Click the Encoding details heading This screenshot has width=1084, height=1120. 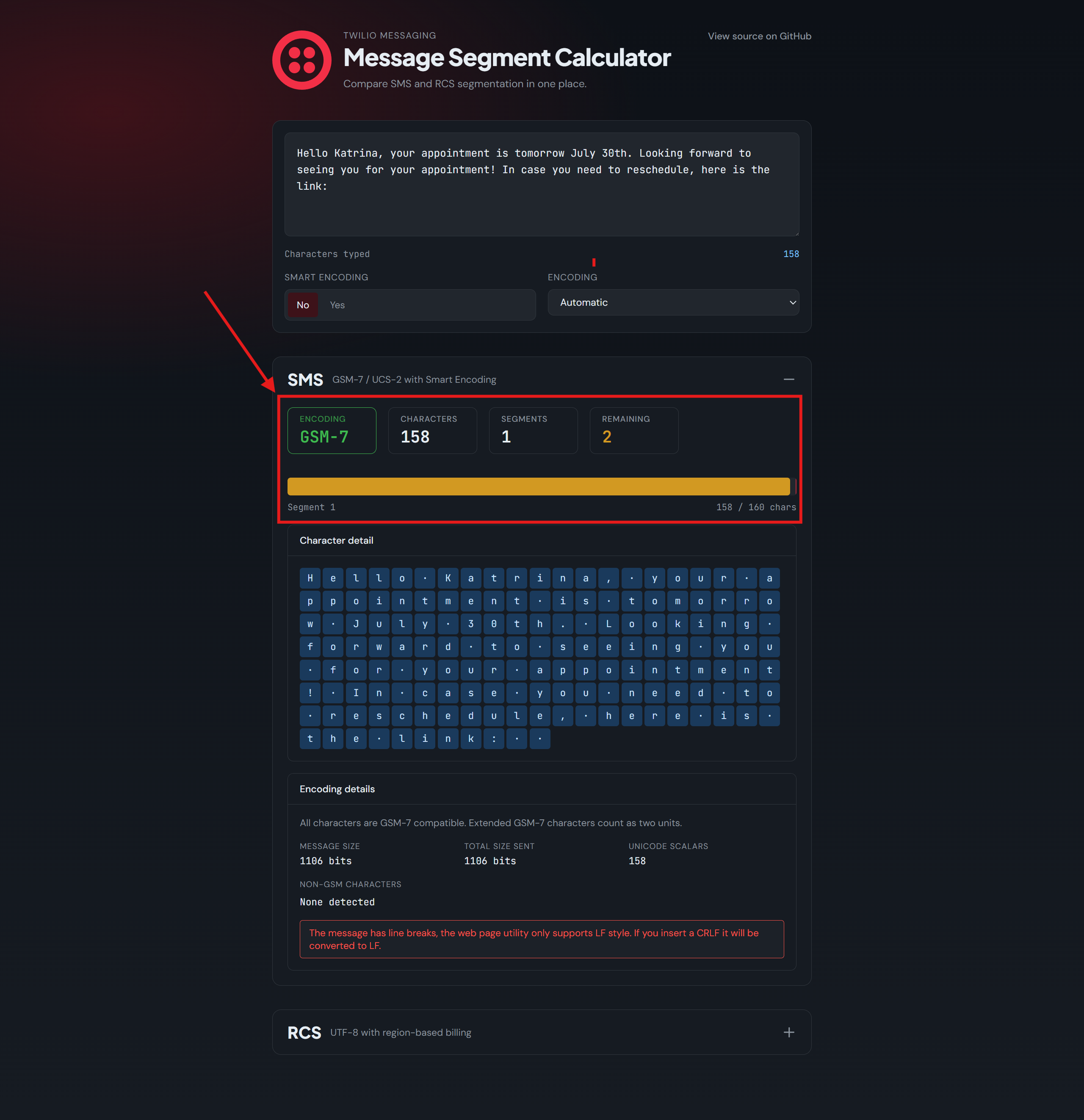pos(337,788)
